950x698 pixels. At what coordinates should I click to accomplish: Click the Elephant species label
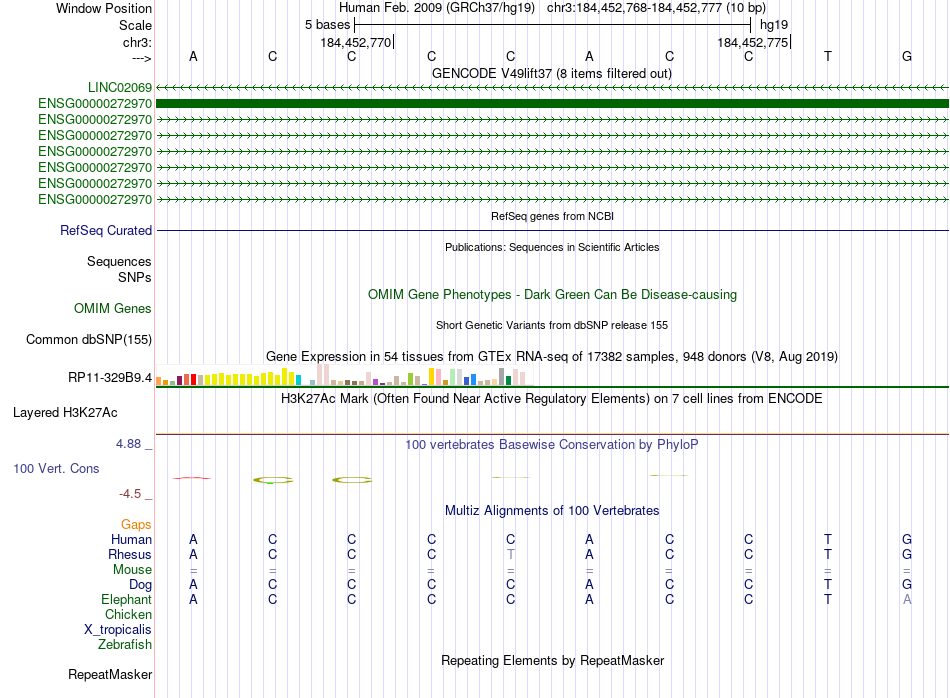[x=127, y=599]
